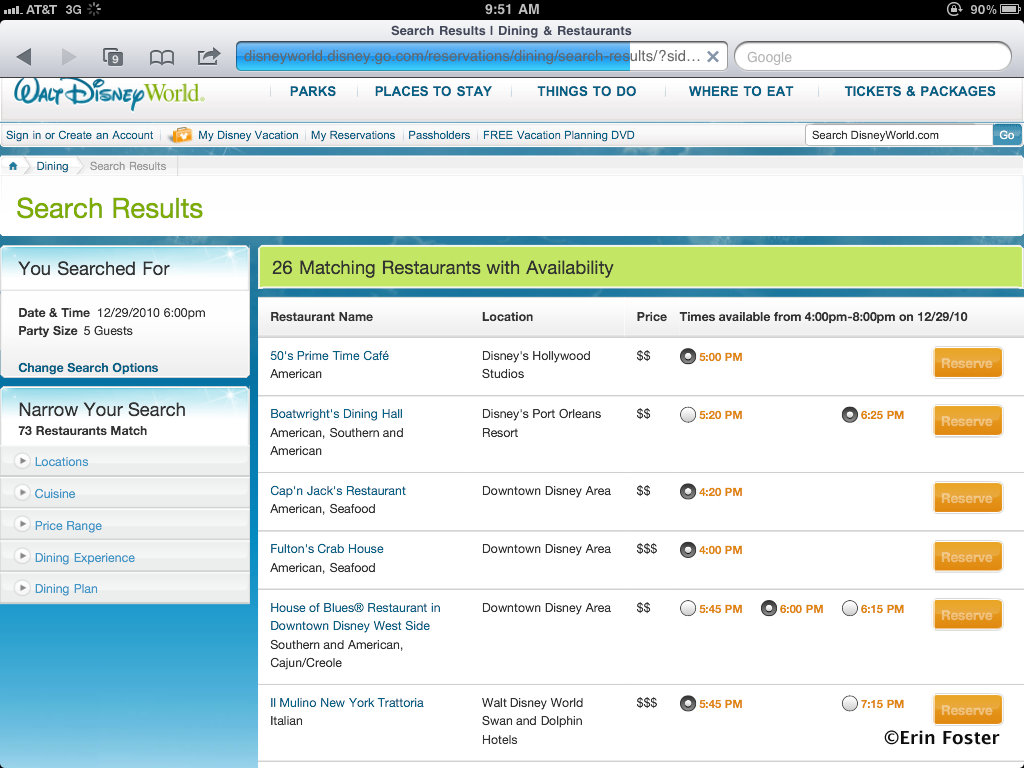Select 5:45 PM for House of Blues
Image resolution: width=1024 pixels, height=768 pixels.
688,608
